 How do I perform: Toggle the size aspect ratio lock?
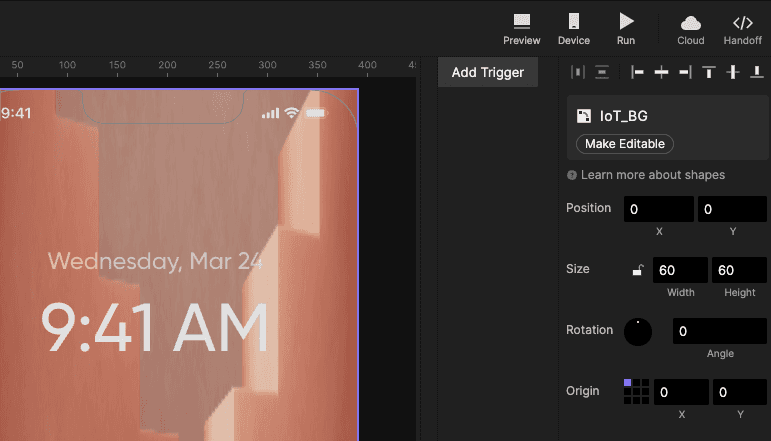[x=638, y=270]
